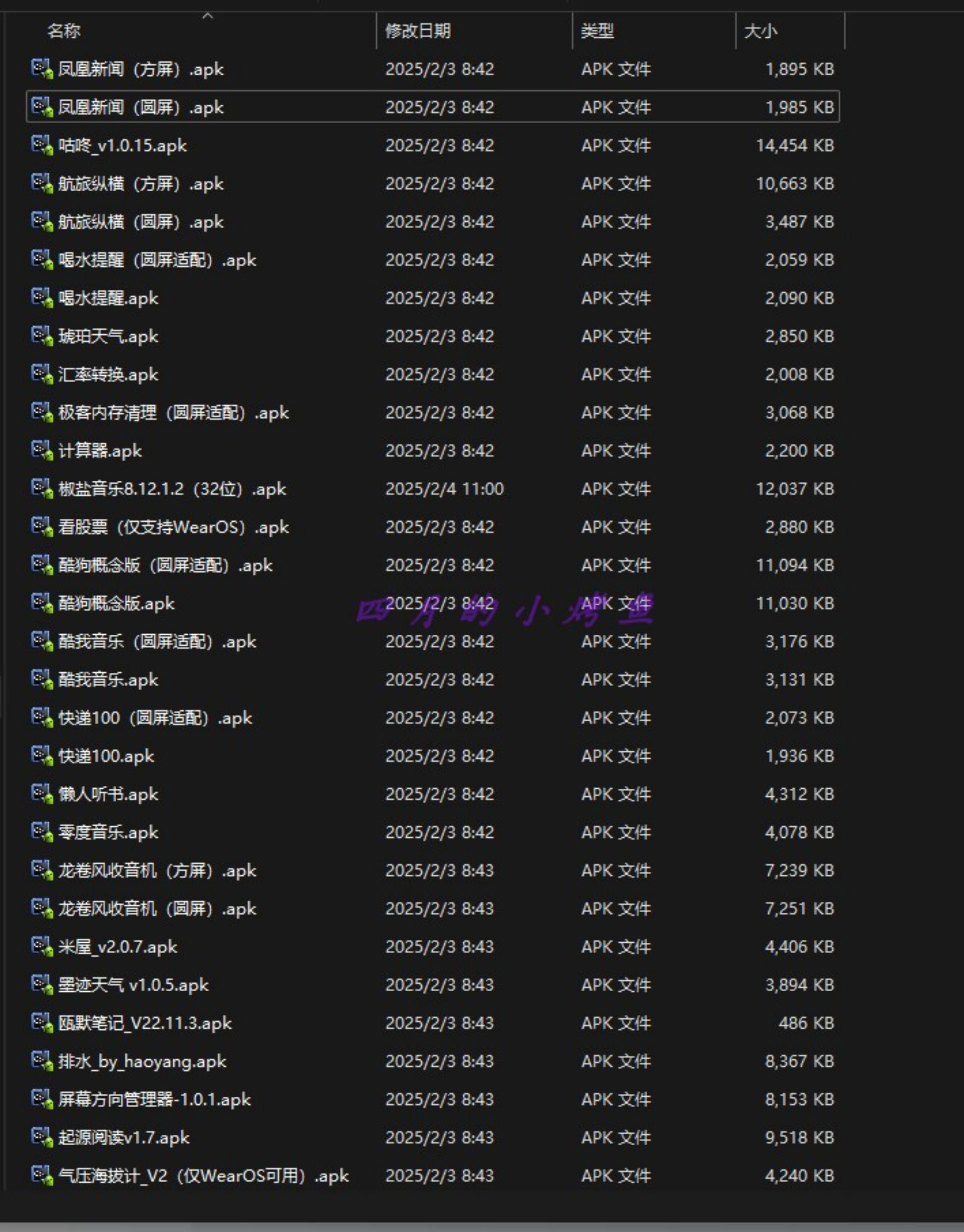The width and height of the screenshot is (964, 1232).
Task: Click the icon of 零度音乐.apk
Action: pos(42,832)
